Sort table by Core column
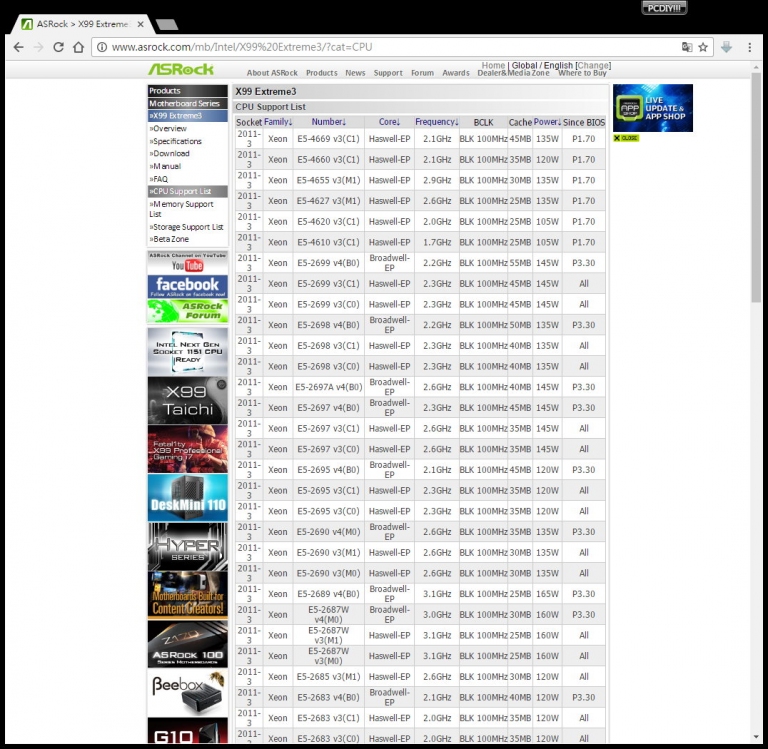 pyautogui.click(x=389, y=121)
